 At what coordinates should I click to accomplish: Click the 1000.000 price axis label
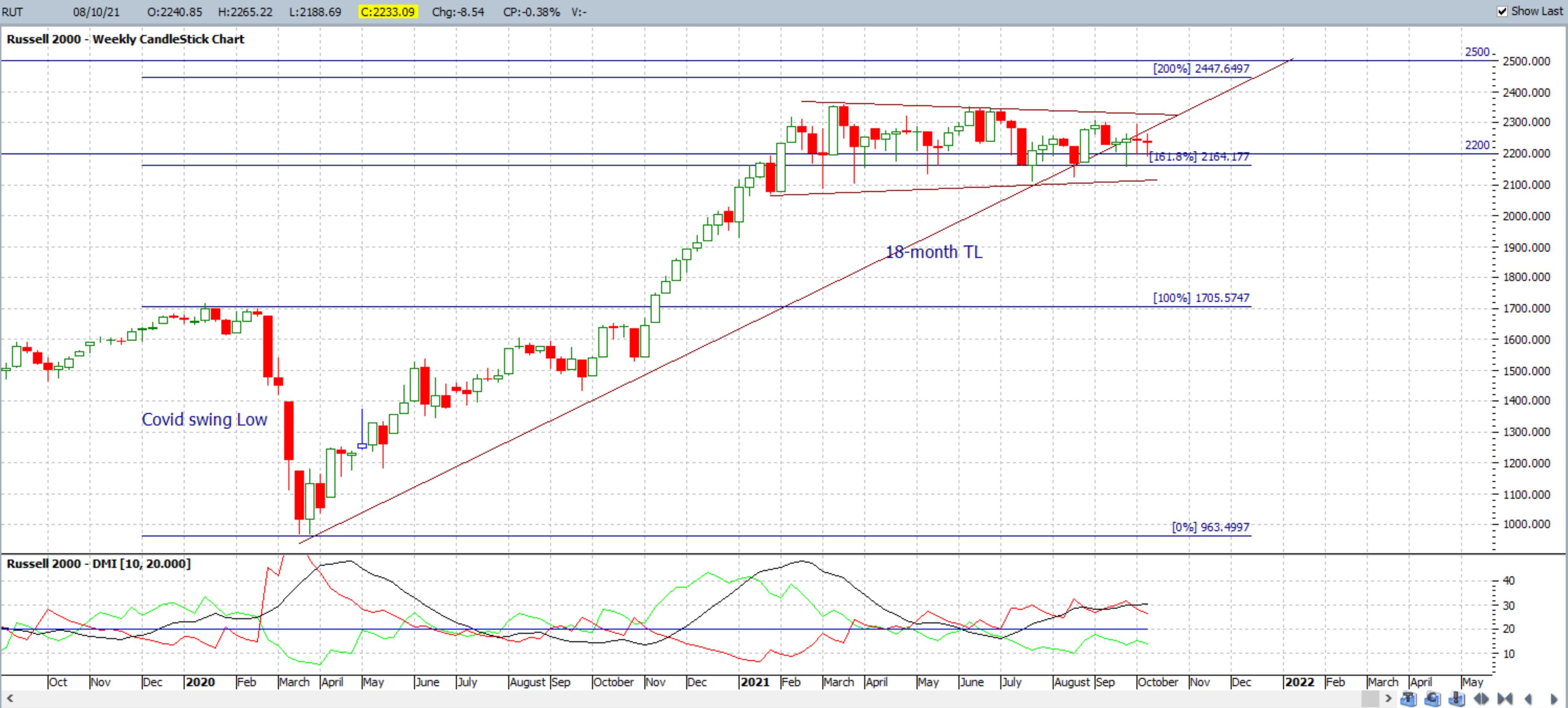[1526, 524]
